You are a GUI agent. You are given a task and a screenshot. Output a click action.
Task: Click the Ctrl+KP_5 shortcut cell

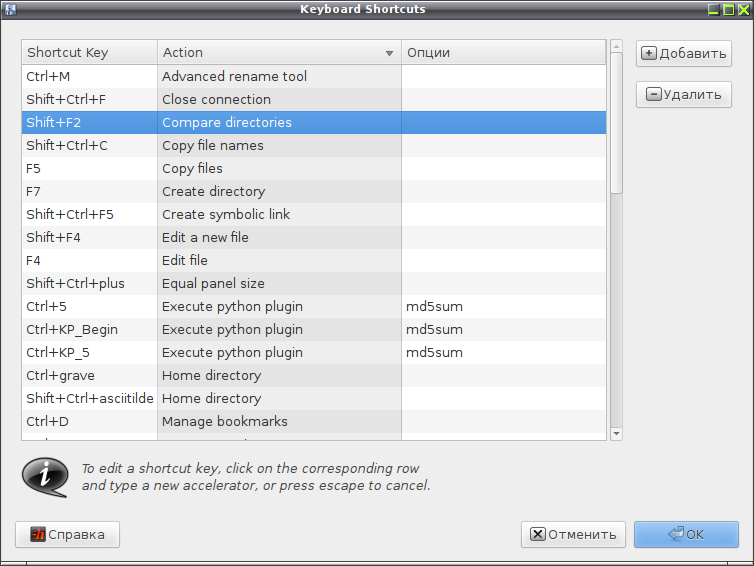[x=89, y=352]
